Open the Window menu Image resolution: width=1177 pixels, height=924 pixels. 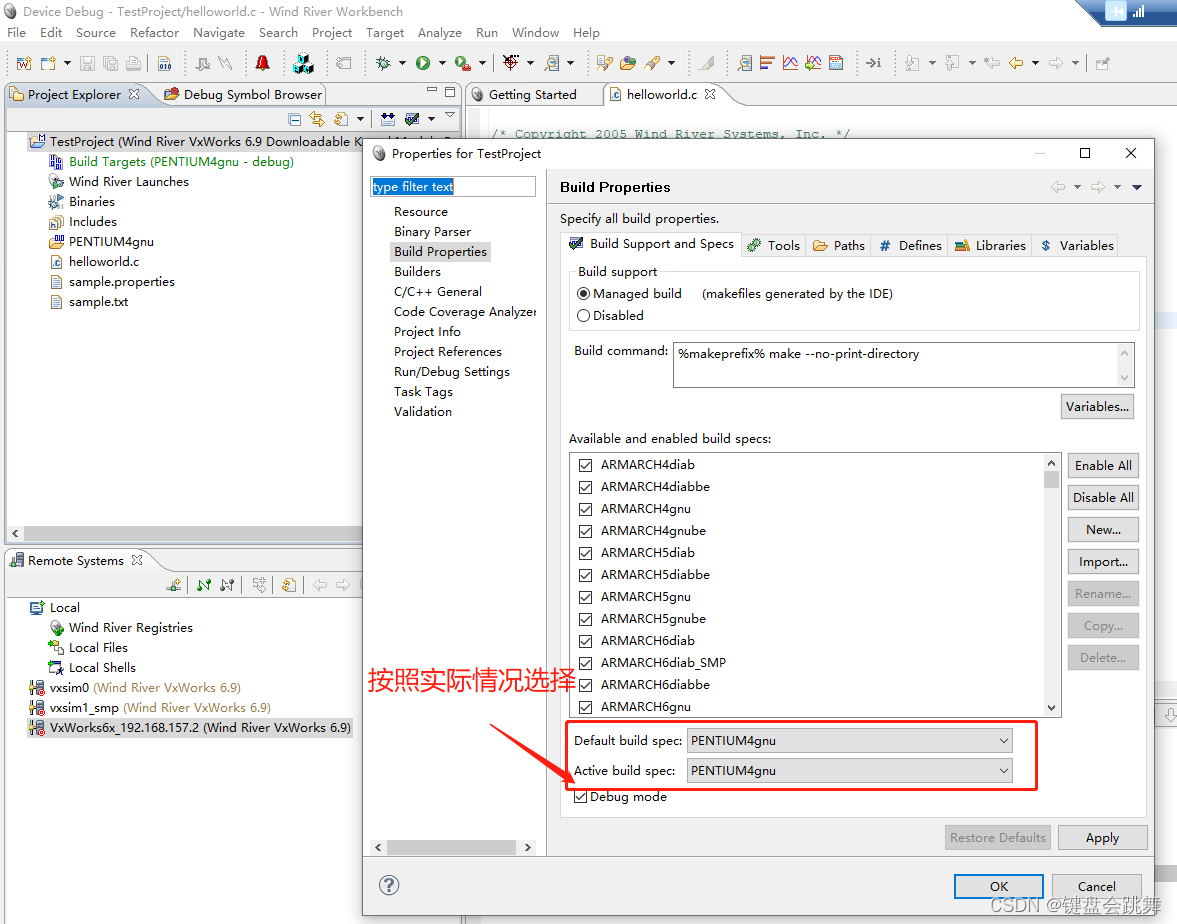(535, 32)
